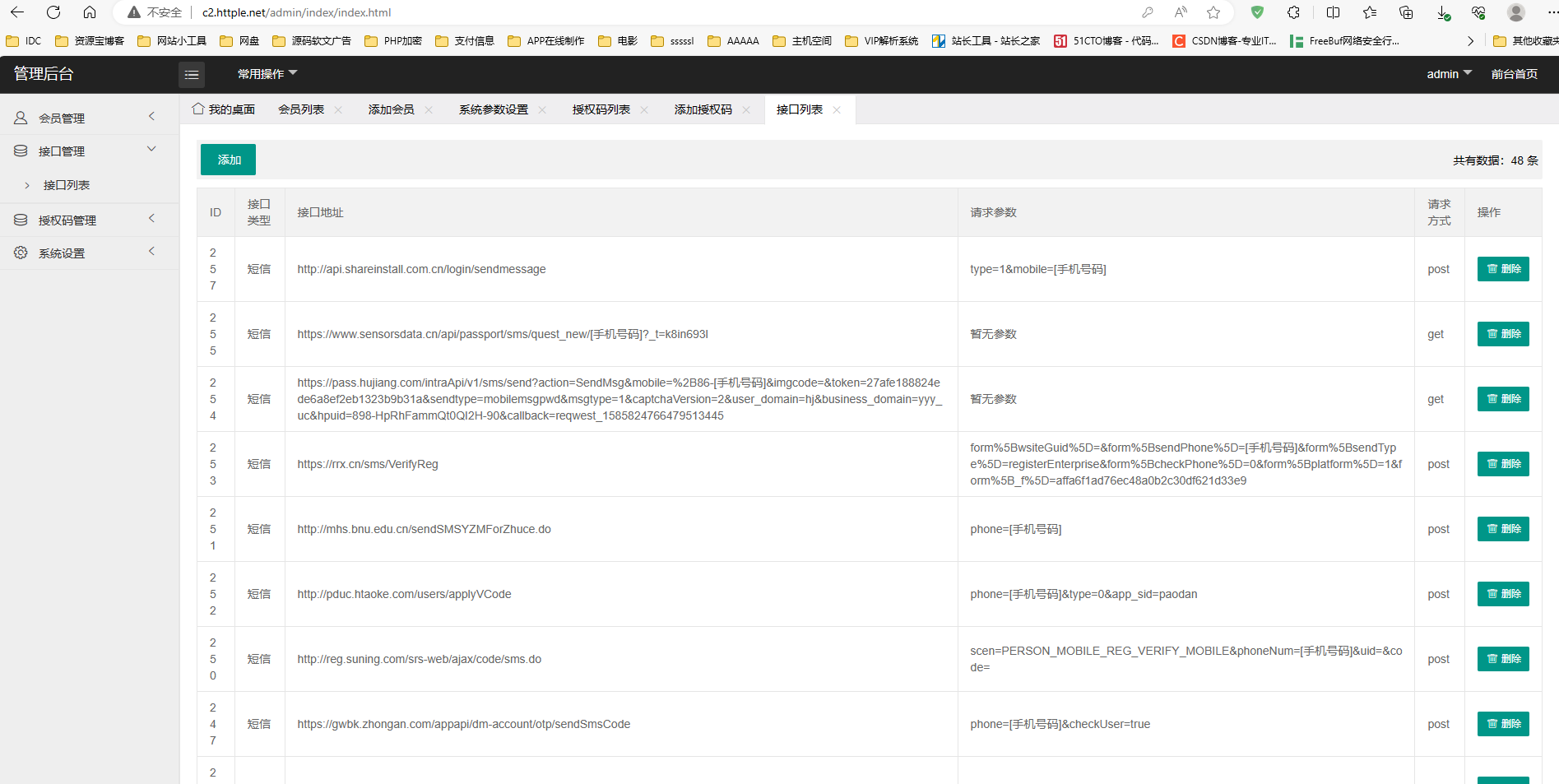Image resolution: width=1559 pixels, height=784 pixels.
Task: Close the 授权码列表 tab
Action: point(644,110)
